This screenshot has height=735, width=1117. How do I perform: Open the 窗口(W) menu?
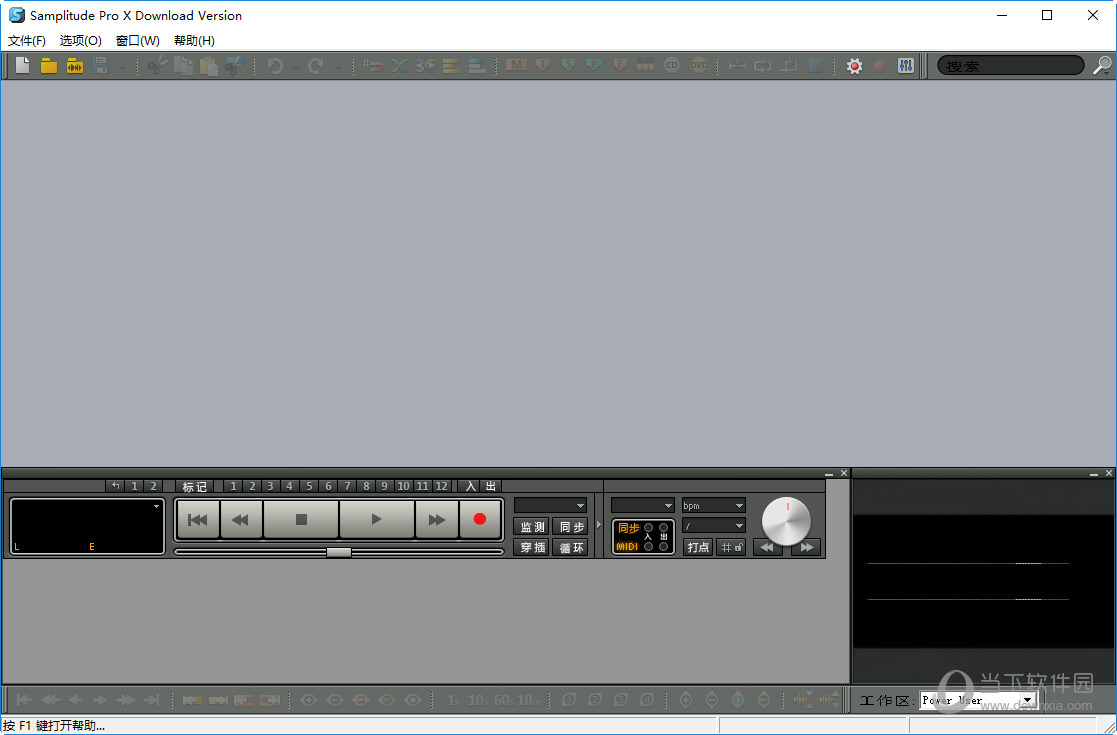click(137, 41)
